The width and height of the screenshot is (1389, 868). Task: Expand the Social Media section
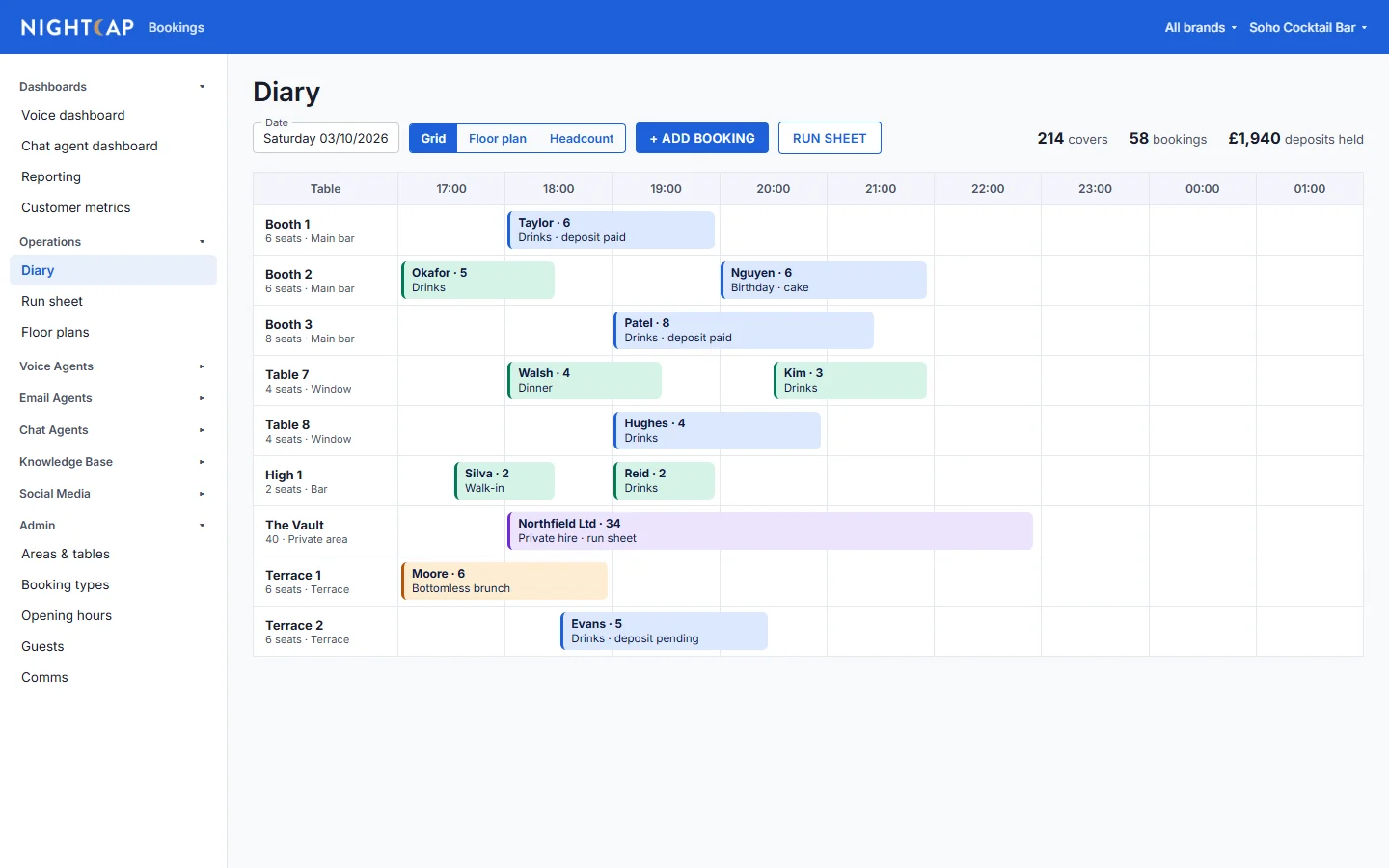[x=113, y=494]
